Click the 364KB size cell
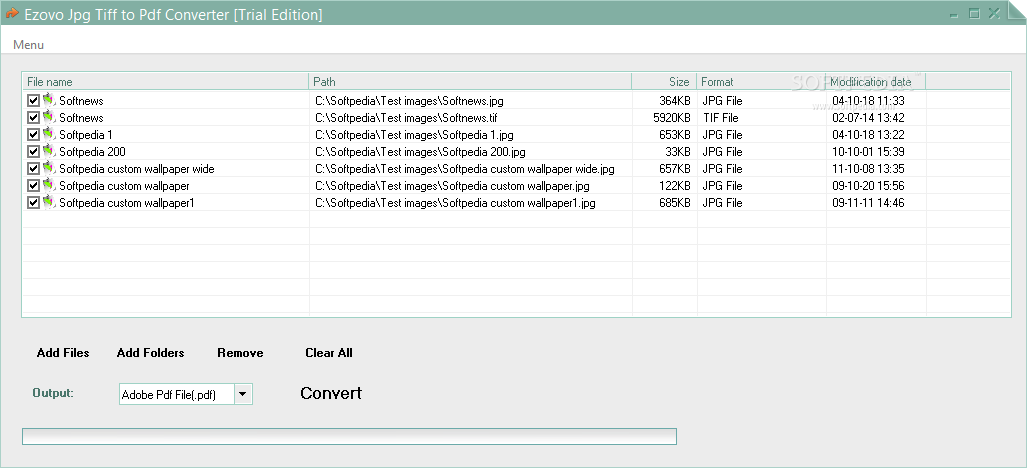1027x468 pixels. pos(675,101)
